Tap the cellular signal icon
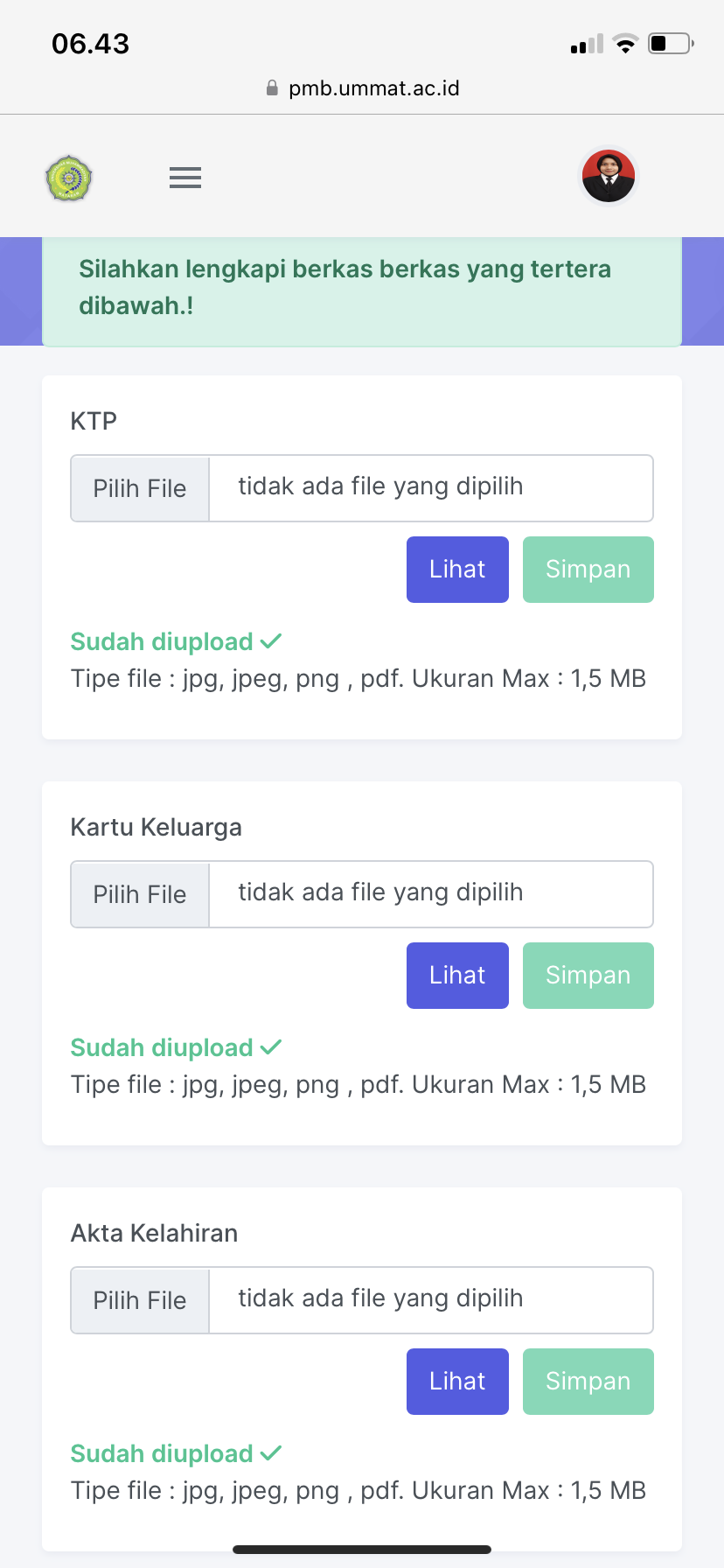 pyautogui.click(x=587, y=45)
